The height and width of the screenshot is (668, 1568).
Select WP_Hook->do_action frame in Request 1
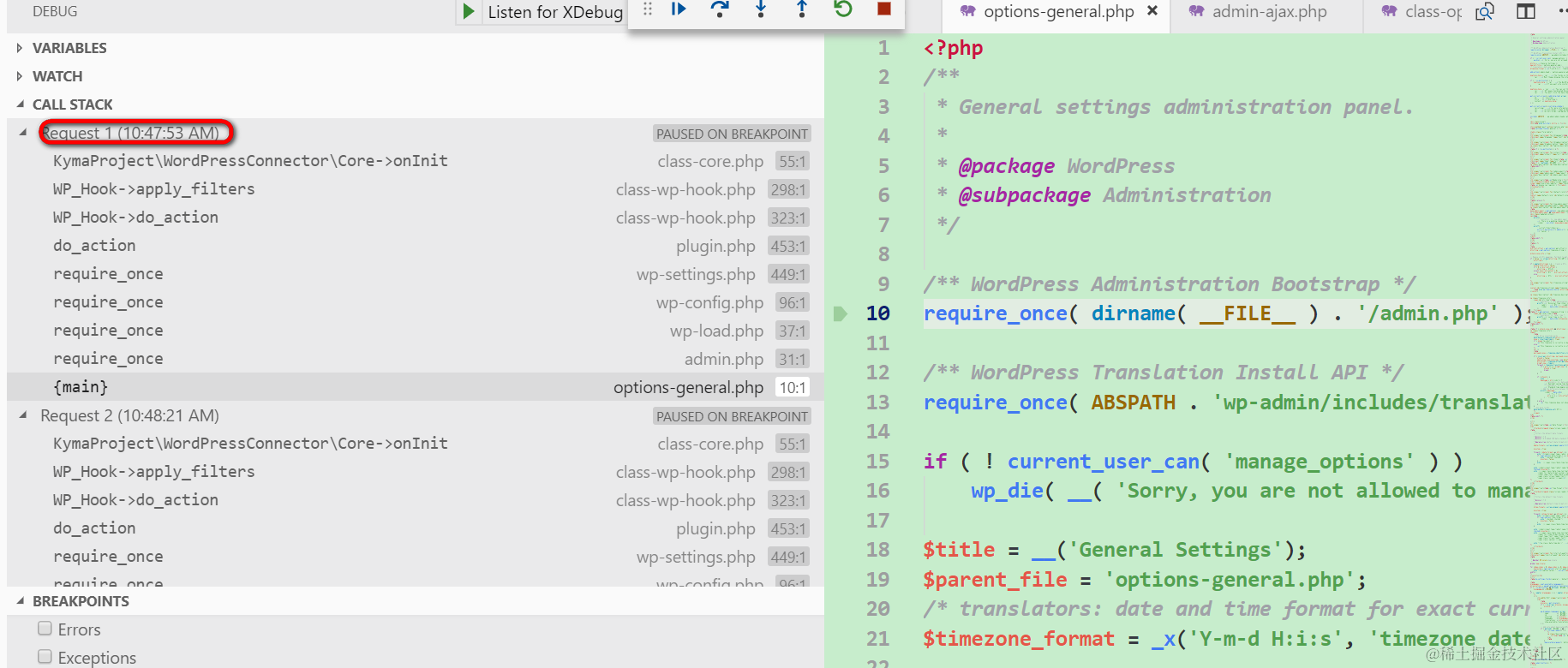415,218
